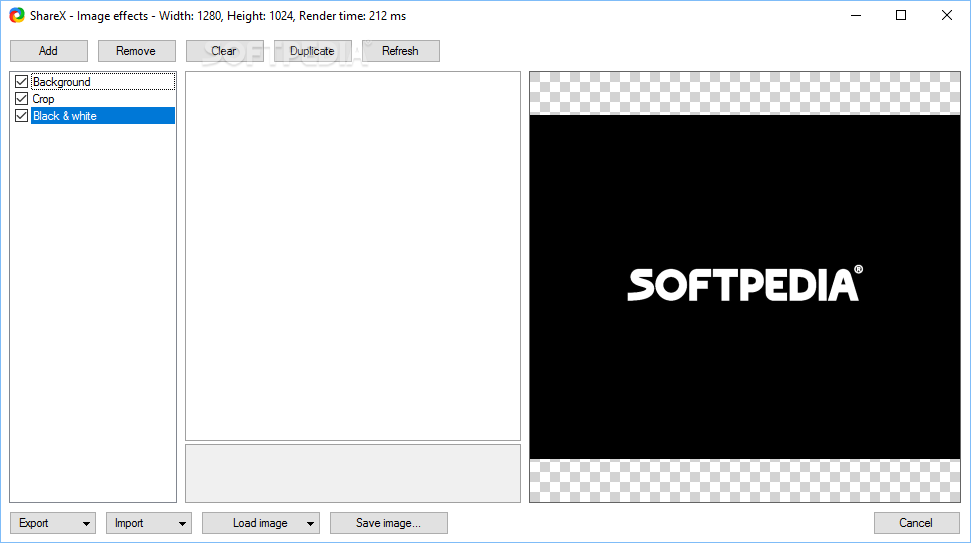Clear all effects from list
This screenshot has height=543, width=971.
[224, 51]
